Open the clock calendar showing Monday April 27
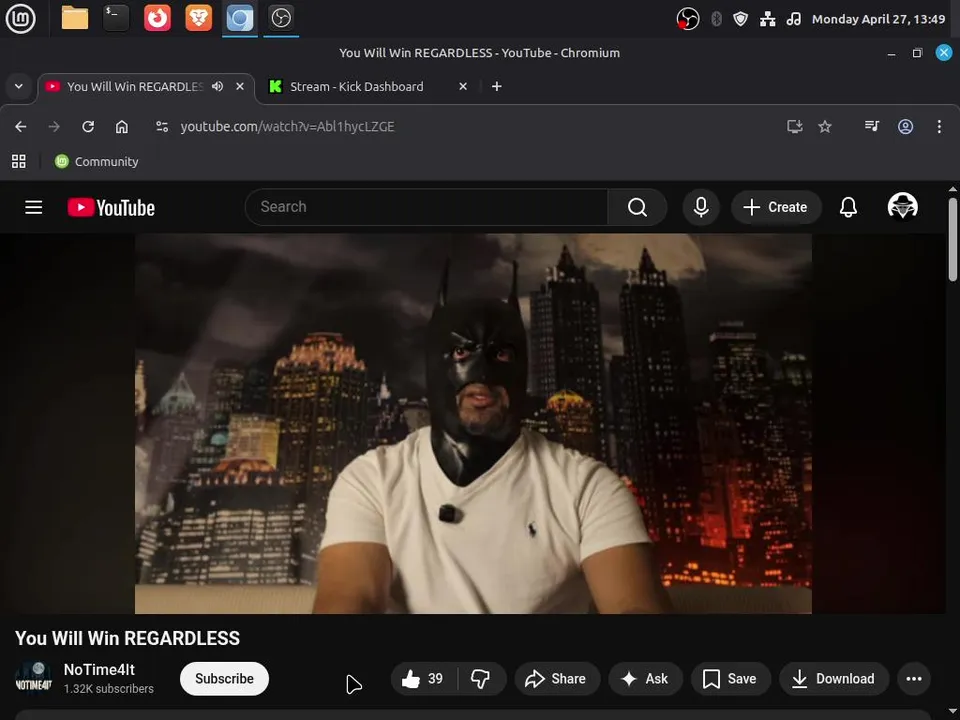960x720 pixels. point(878,19)
